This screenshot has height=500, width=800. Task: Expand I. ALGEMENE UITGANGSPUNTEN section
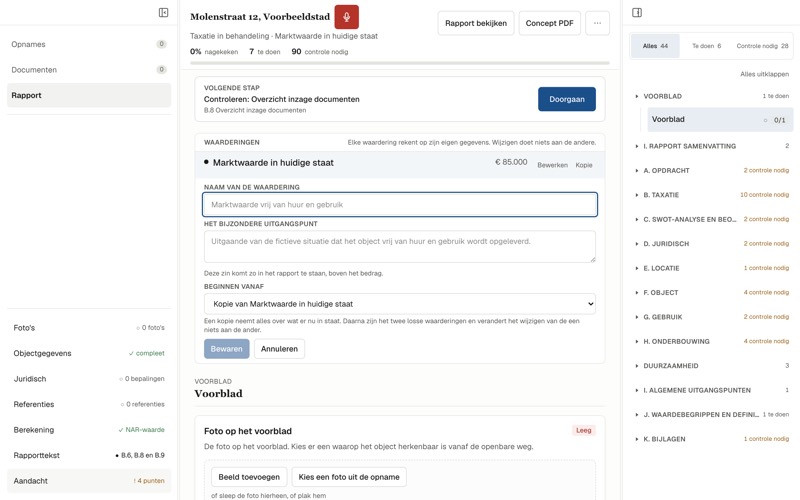712,391
